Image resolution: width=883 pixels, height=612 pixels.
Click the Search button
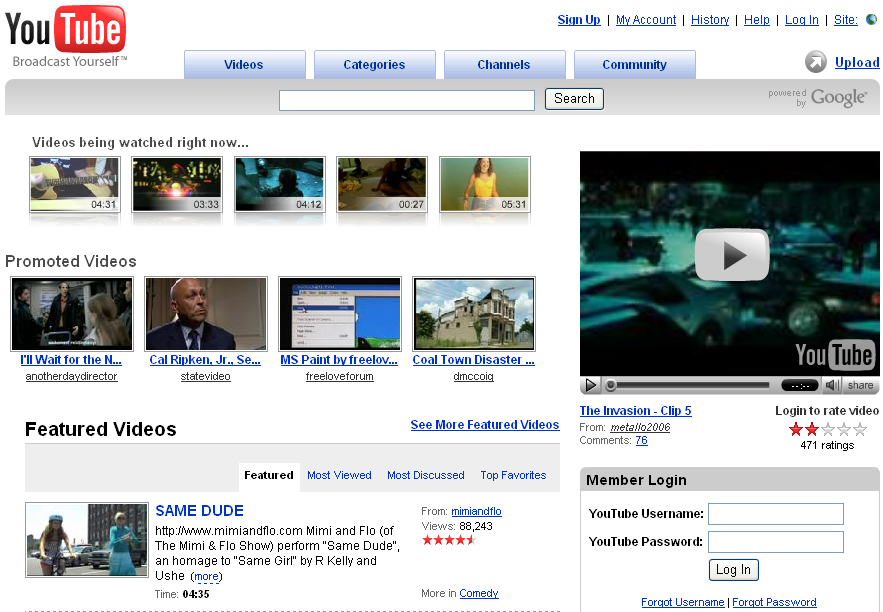click(x=574, y=99)
